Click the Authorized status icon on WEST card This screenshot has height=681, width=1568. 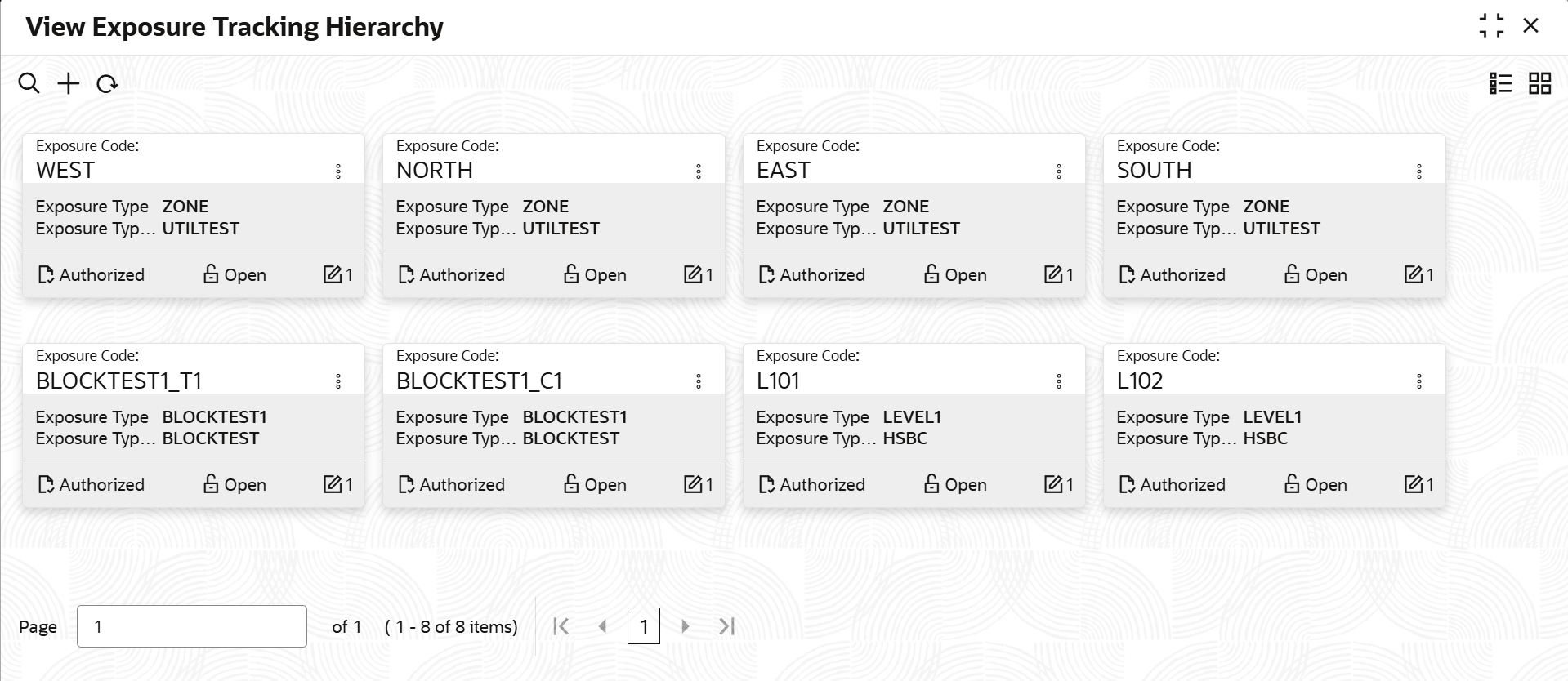pyautogui.click(x=47, y=274)
